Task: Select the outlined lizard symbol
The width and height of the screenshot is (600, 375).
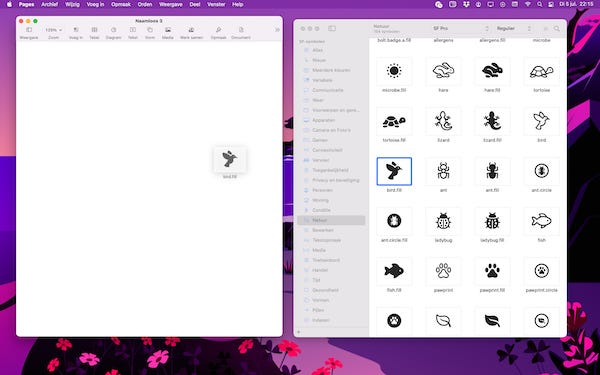Action: pyautogui.click(x=443, y=121)
